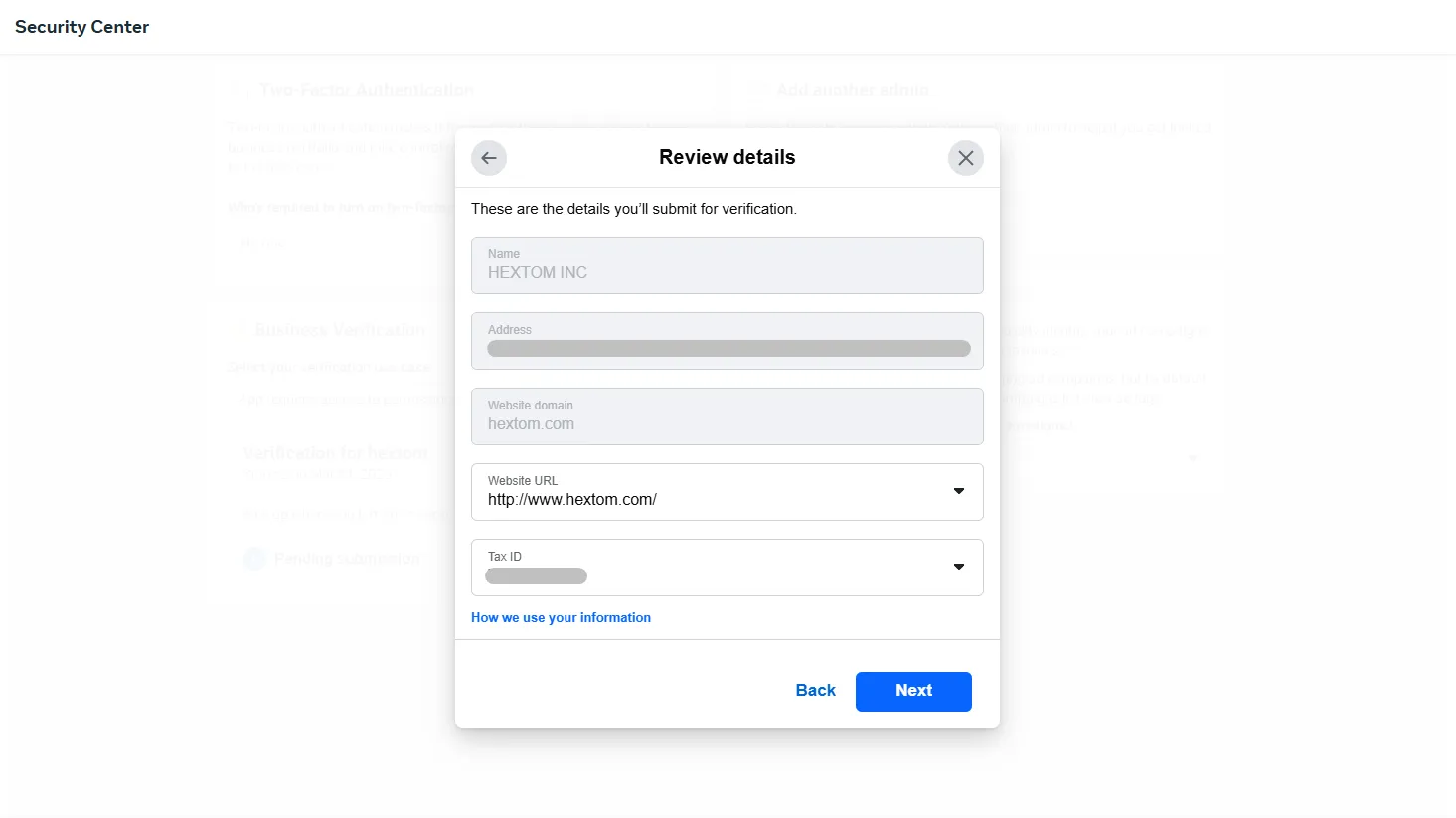Click the back arrow icon in dialog header
Image resolution: width=1456 pixels, height=818 pixels.
pos(489,158)
